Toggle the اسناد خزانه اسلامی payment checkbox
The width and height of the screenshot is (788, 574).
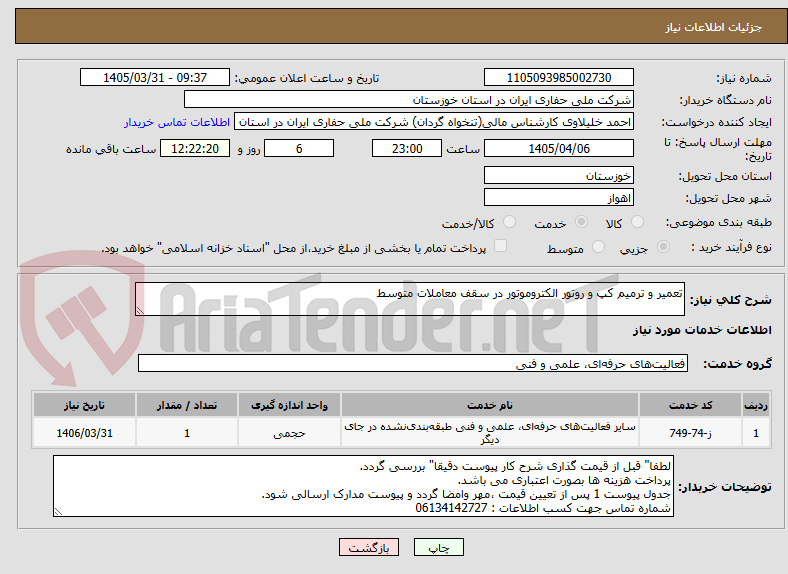point(500,246)
